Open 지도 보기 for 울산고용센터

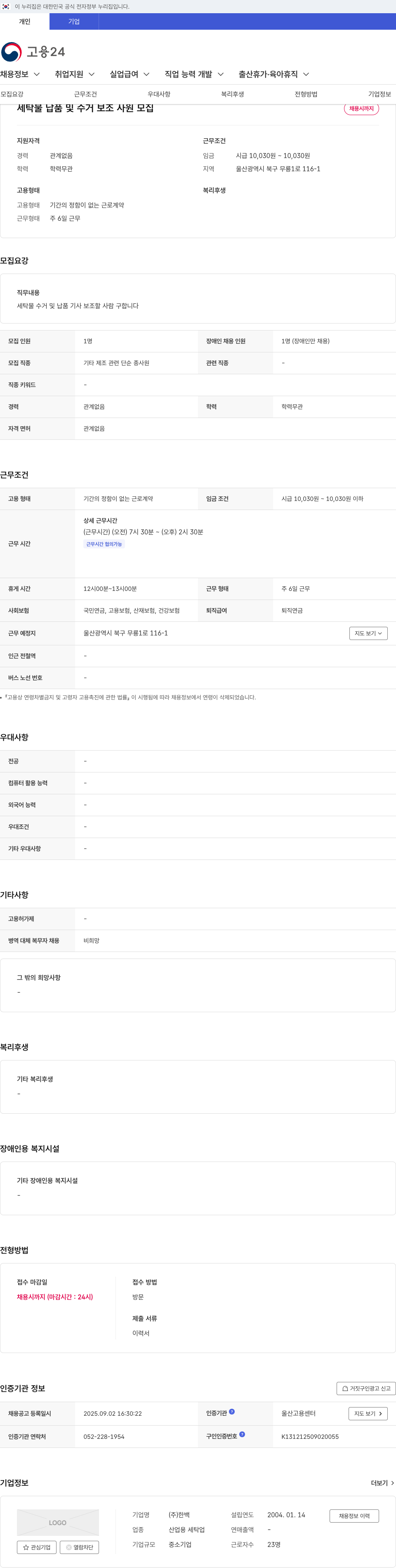click(x=369, y=1413)
